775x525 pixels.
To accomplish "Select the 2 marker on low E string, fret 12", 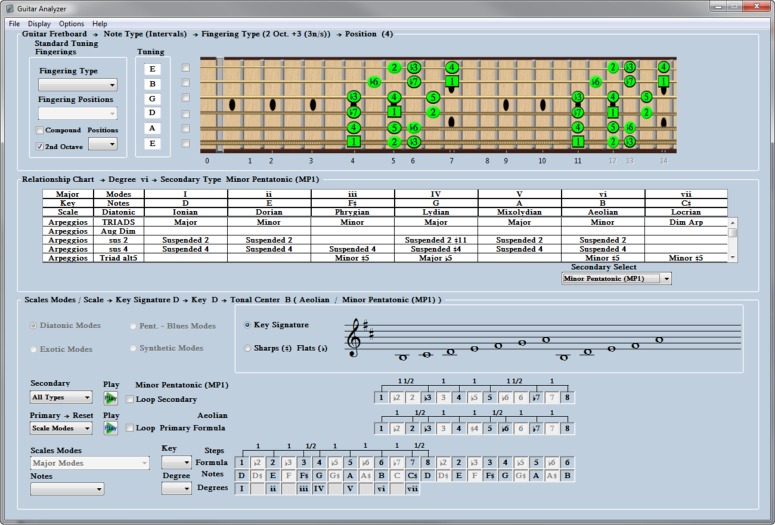I will 613,142.
